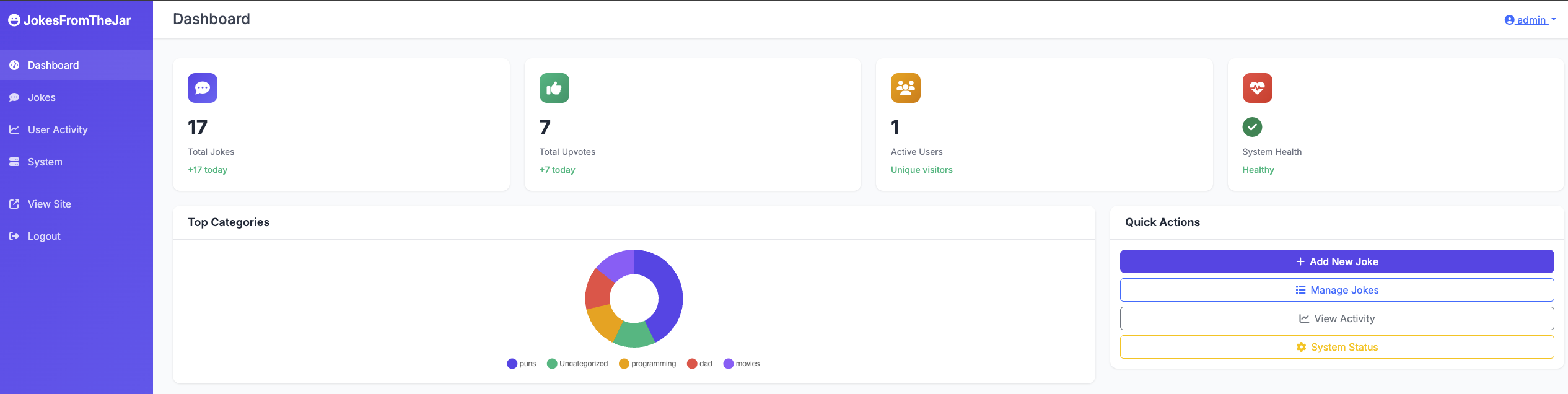This screenshot has height=394, width=1568.
Task: Open the Jokes sidebar menu item
Action: [76, 97]
